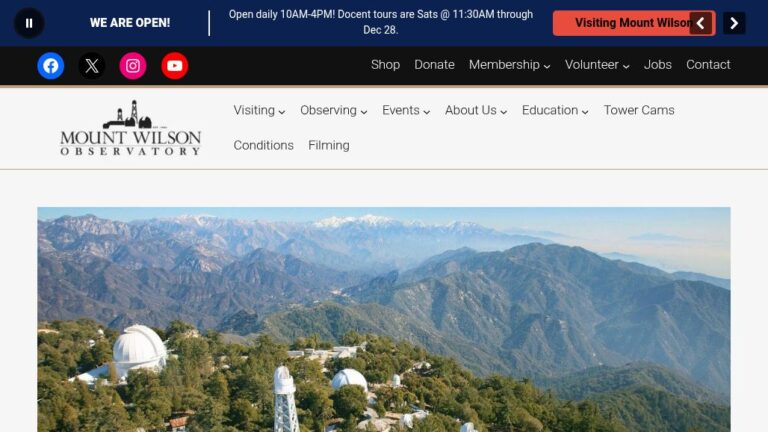
Task: Go to the Conditions page
Action: [x=264, y=145]
